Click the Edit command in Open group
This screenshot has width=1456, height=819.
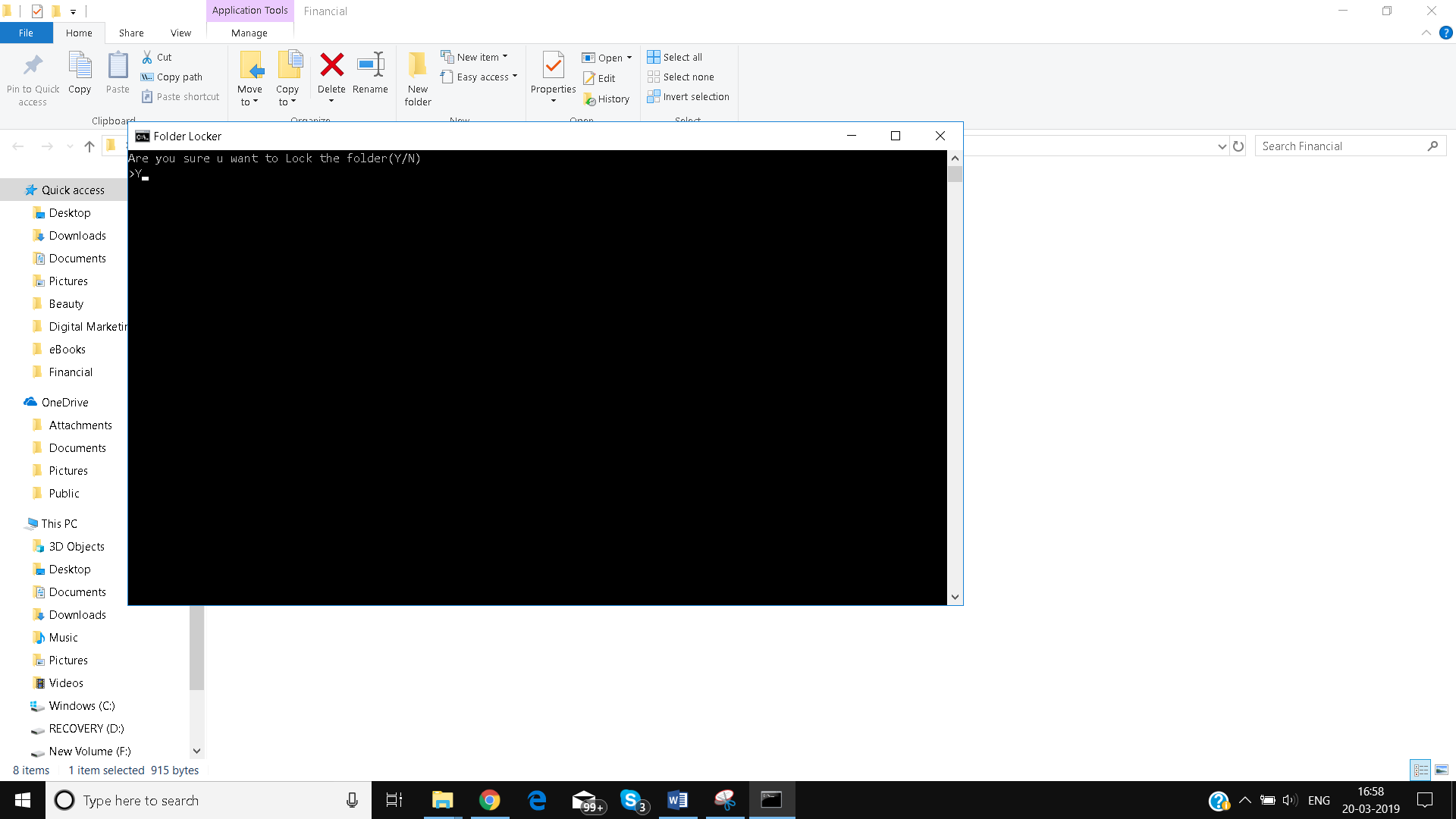tap(599, 78)
